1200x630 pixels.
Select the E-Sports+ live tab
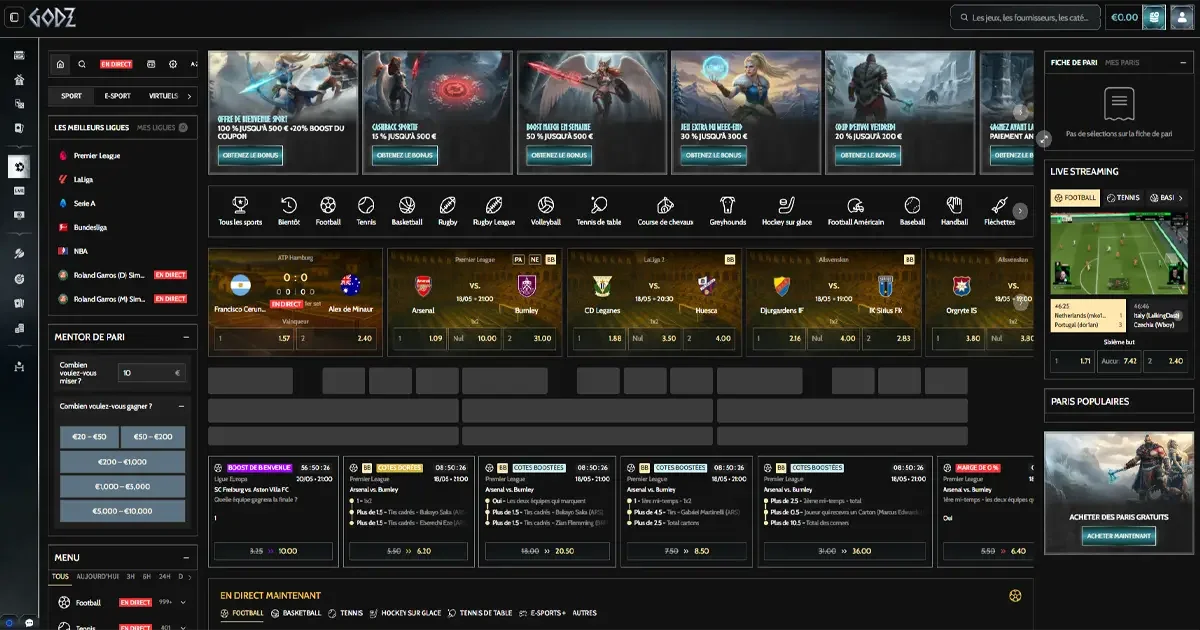coord(541,613)
